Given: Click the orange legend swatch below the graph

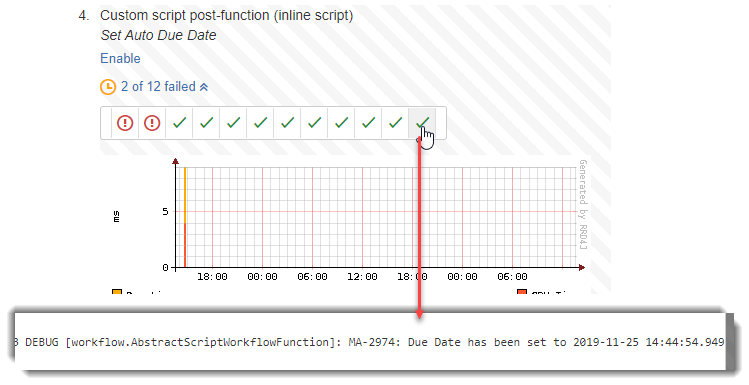Looking at the screenshot, I should click(x=117, y=292).
